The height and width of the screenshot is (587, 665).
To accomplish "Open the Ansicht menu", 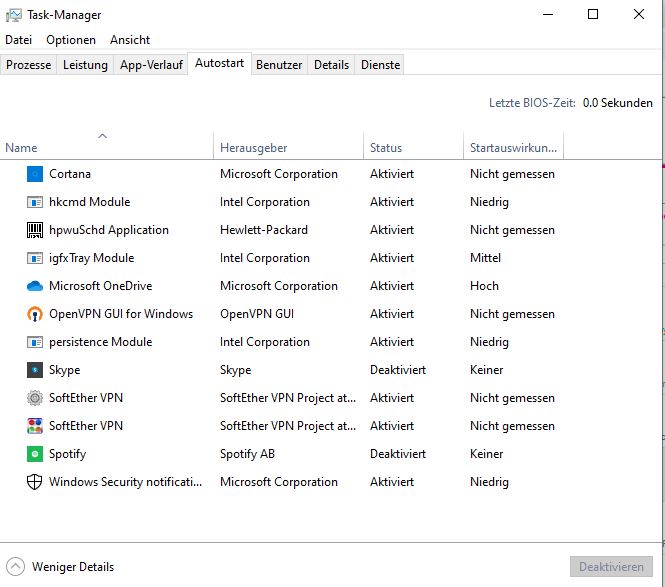I will (x=130, y=40).
